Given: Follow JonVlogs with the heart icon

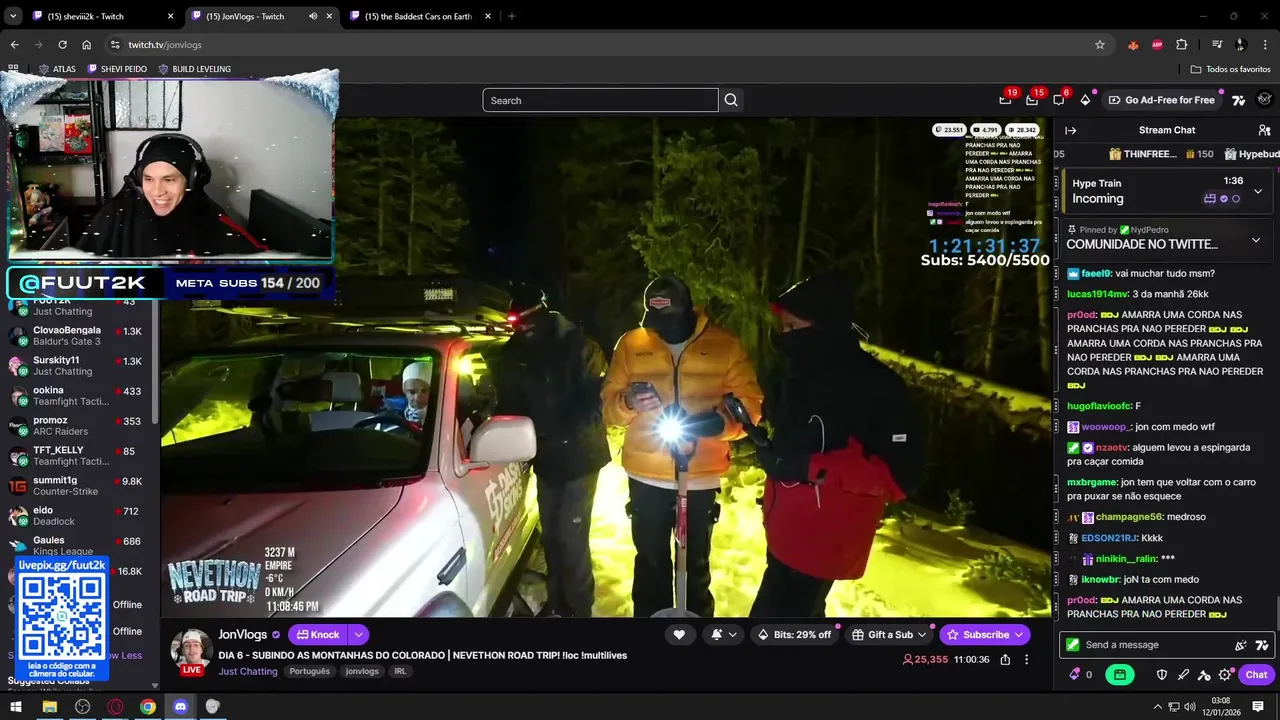Looking at the screenshot, I should [679, 634].
